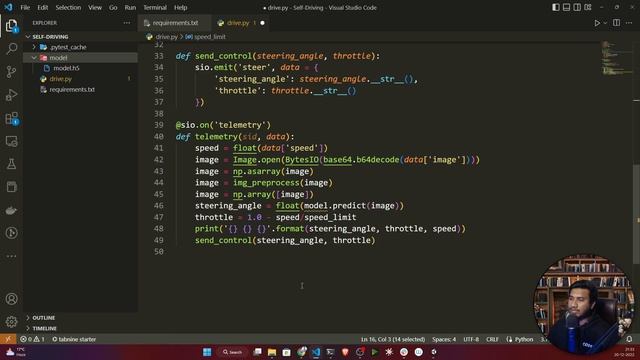Click line number 39 in the gutter
This screenshot has height=360, width=640.
[x=159, y=125]
